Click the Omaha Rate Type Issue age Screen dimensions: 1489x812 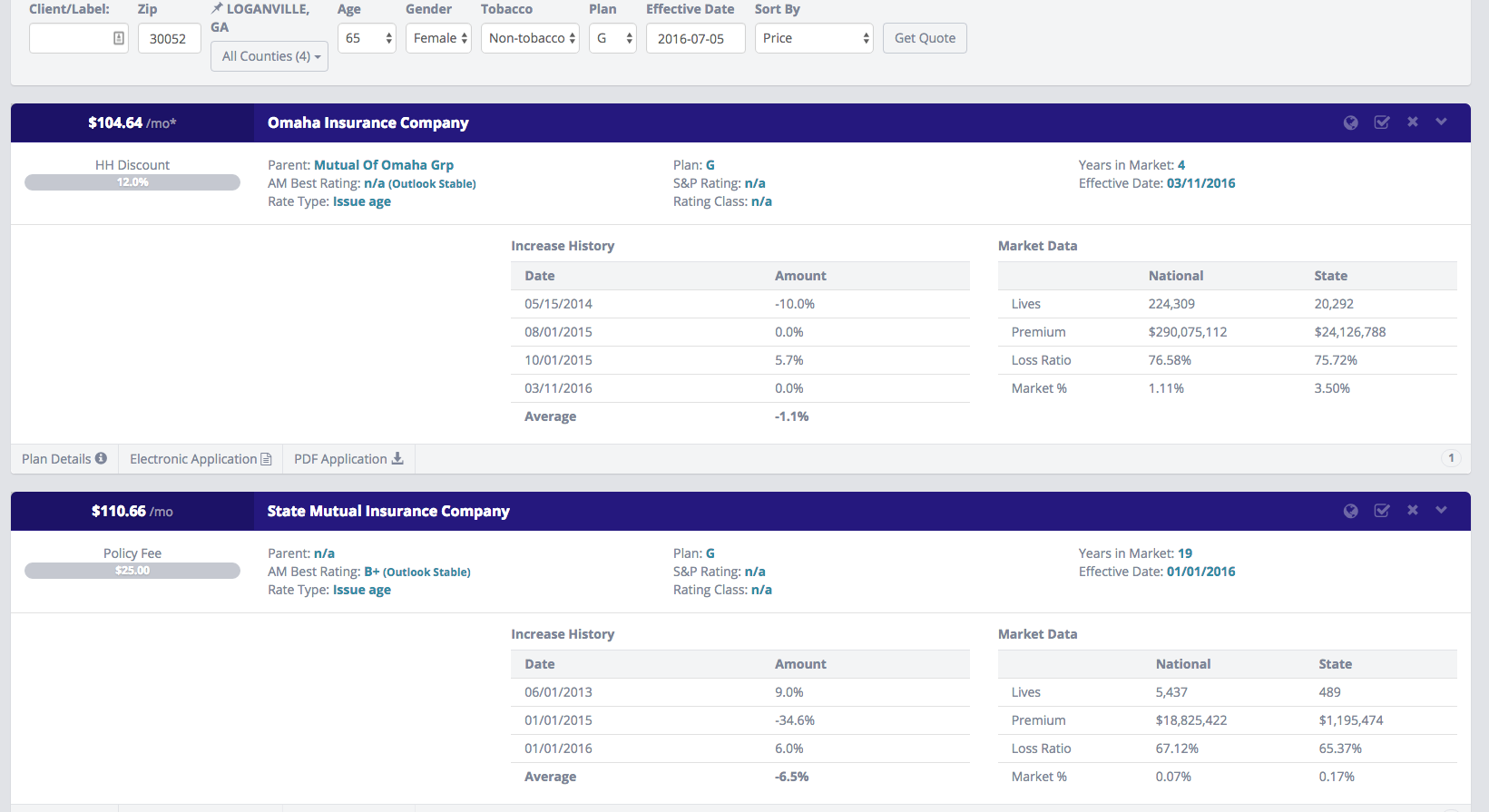[362, 201]
